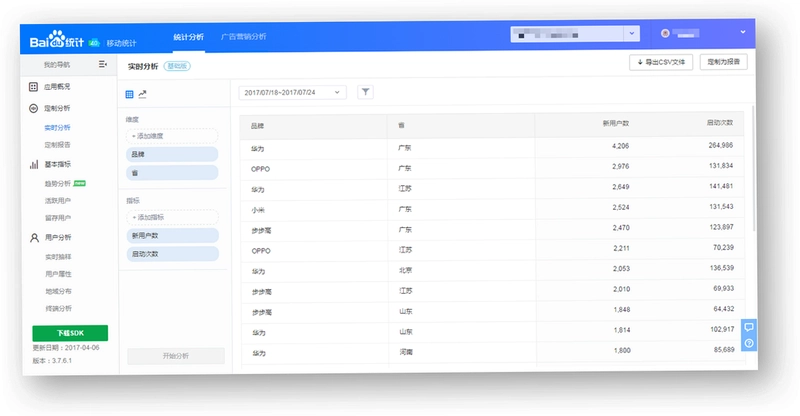The image size is (800, 416).
Task: Click 小米 in the 2,524 row
Action: coord(258,210)
